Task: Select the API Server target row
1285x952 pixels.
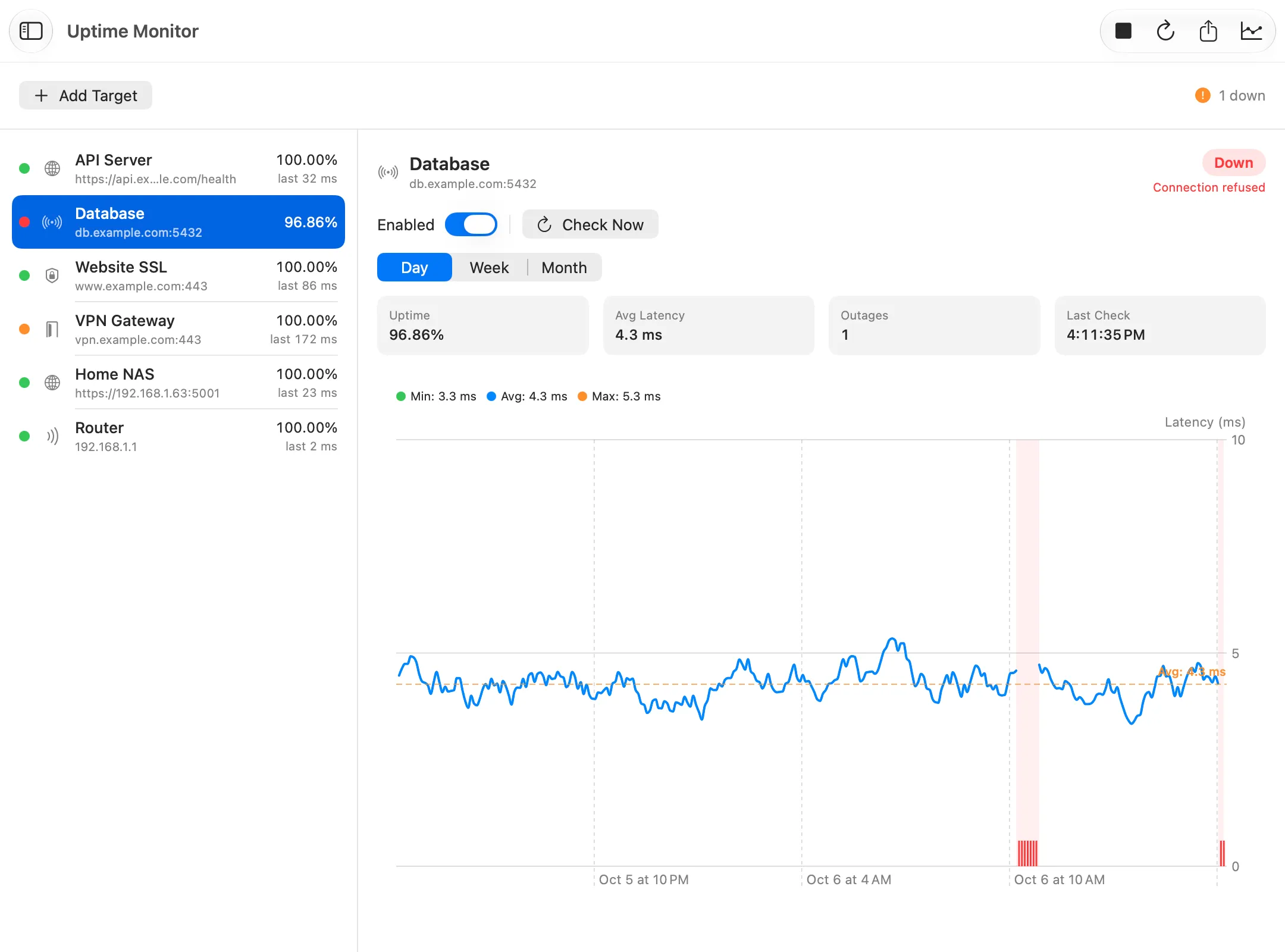Action: [178, 168]
